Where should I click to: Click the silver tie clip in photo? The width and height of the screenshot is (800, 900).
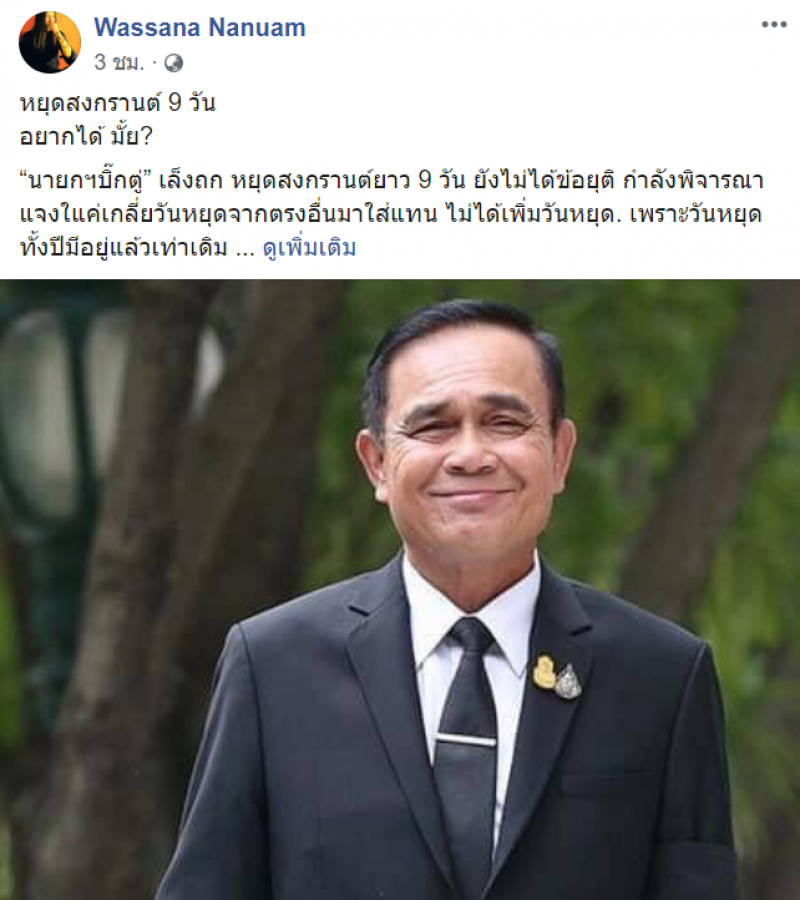[x=465, y=740]
